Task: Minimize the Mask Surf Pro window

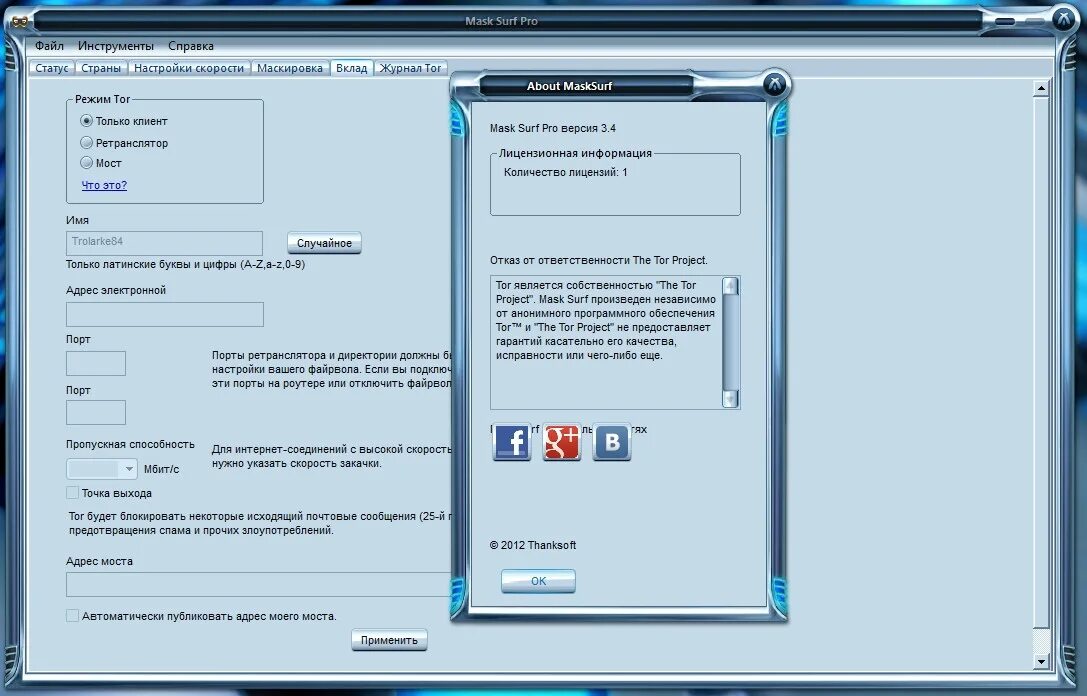Action: pos(1005,21)
